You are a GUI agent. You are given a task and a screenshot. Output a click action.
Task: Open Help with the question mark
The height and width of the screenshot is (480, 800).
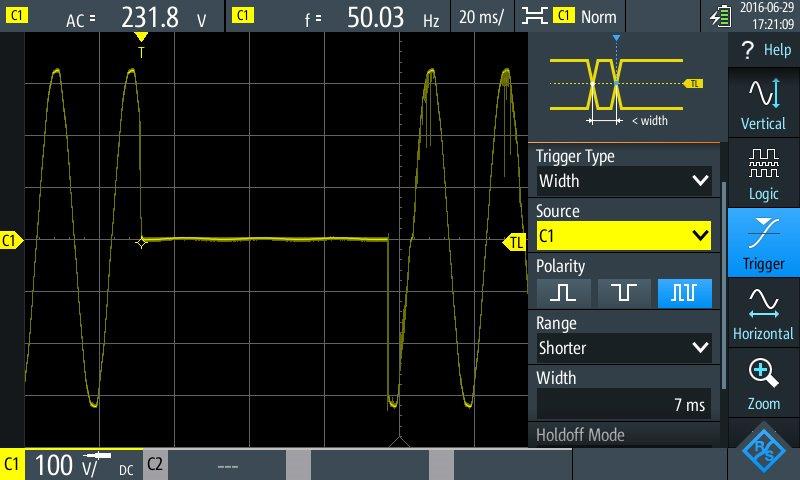pos(764,50)
